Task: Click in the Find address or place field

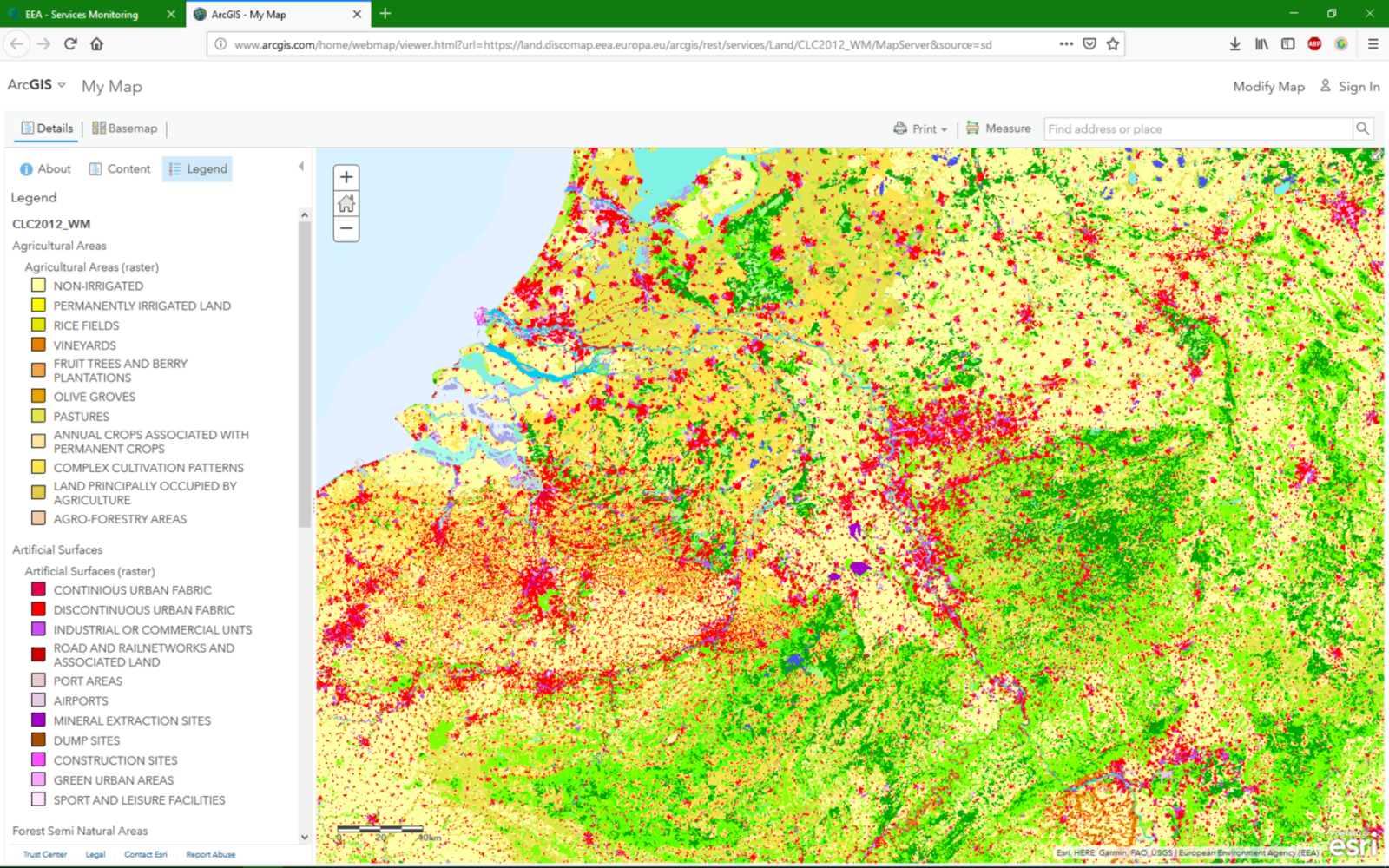Action: (x=1197, y=128)
